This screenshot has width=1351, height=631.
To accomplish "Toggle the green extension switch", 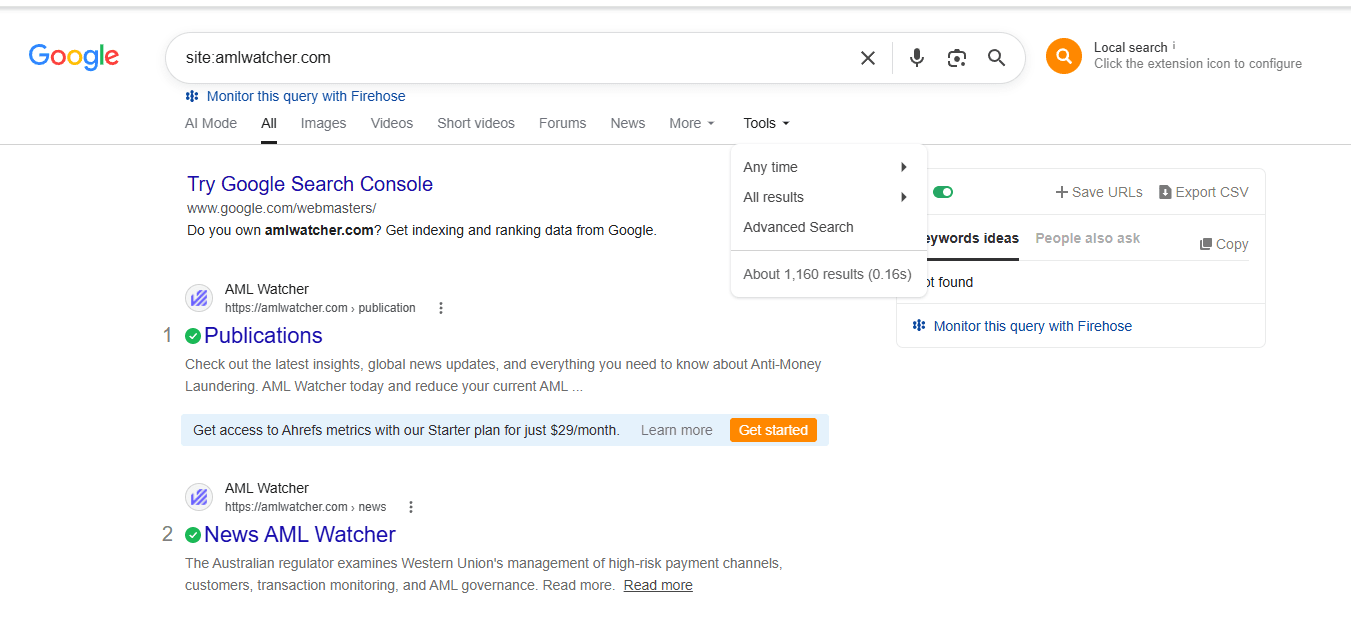I will (942, 192).
